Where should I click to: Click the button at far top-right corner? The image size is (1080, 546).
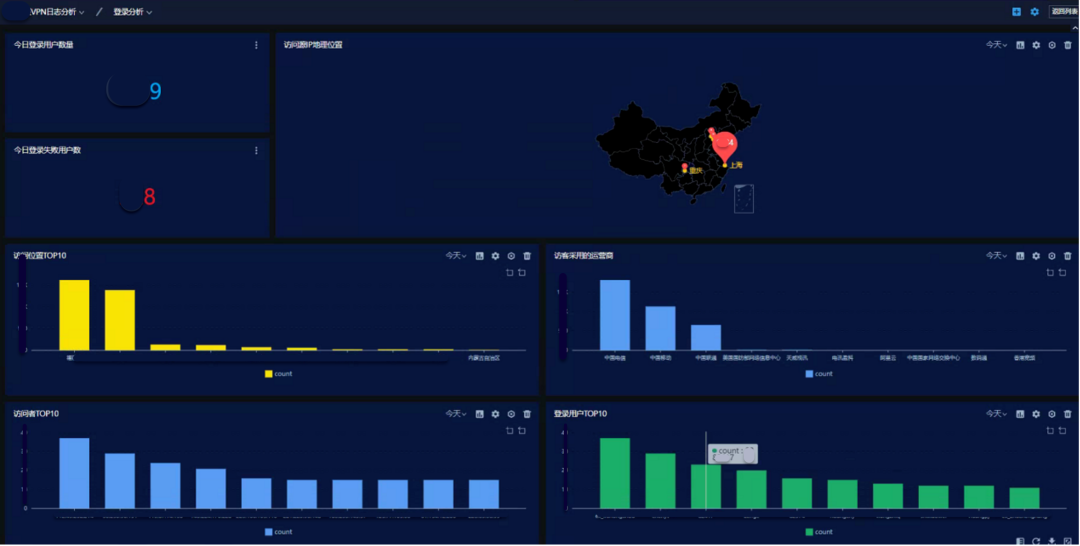pos(1063,12)
